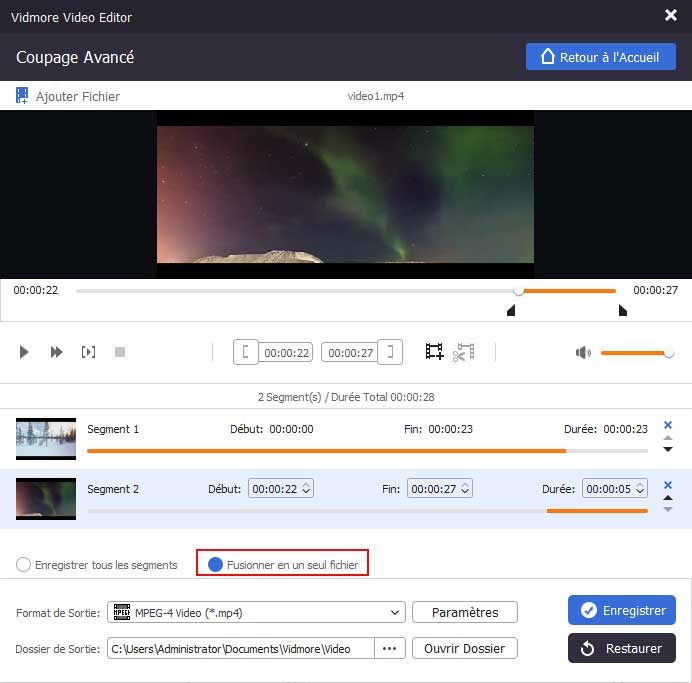This screenshot has width=692, height=683.
Task: Select the Segment 1 thumbnail
Action: coord(46,438)
